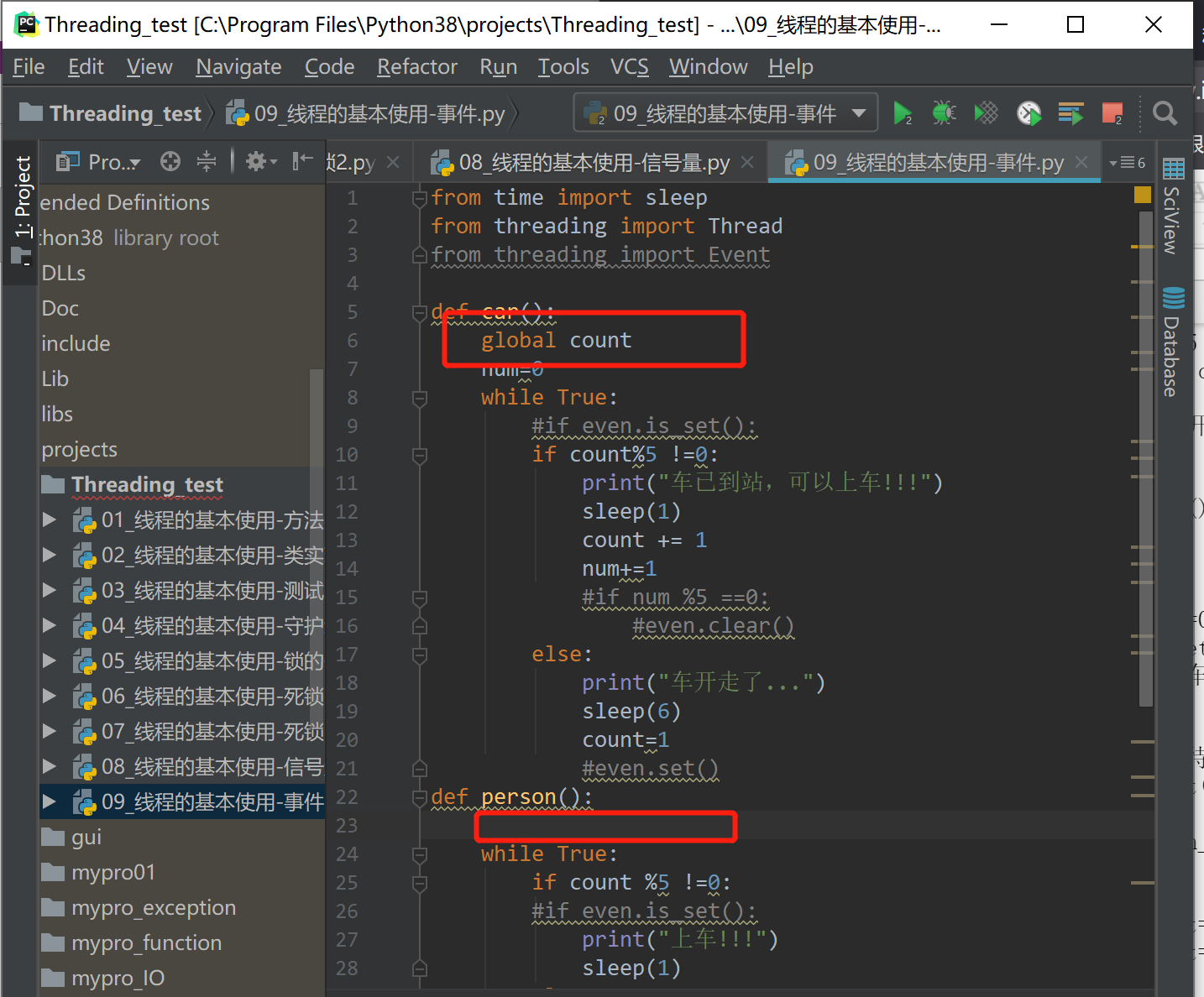Viewport: 1204px width, 997px height.
Task: Fold the else block at line 17
Action: 420,655
